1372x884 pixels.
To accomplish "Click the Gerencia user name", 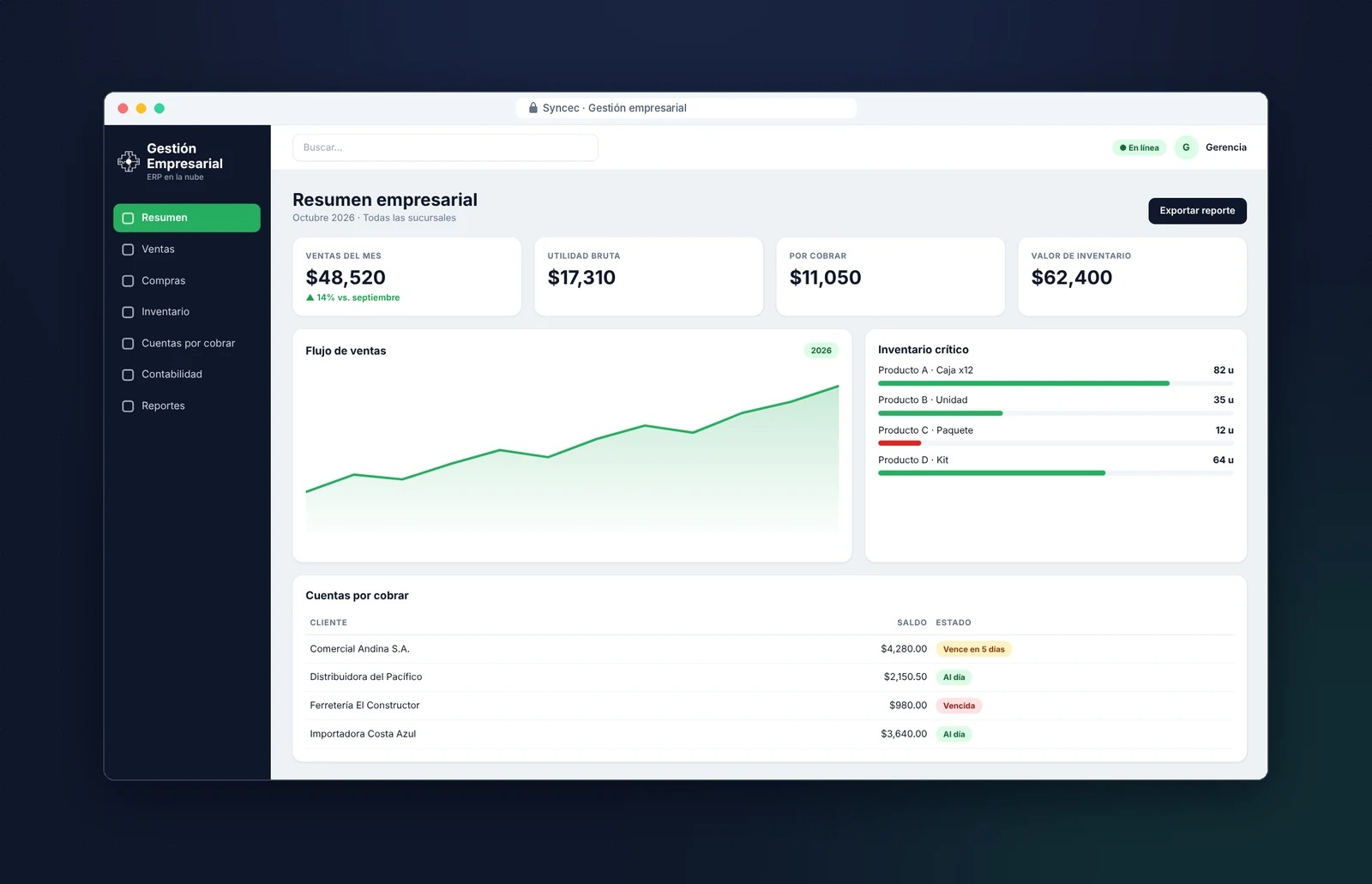I will 1226,147.
